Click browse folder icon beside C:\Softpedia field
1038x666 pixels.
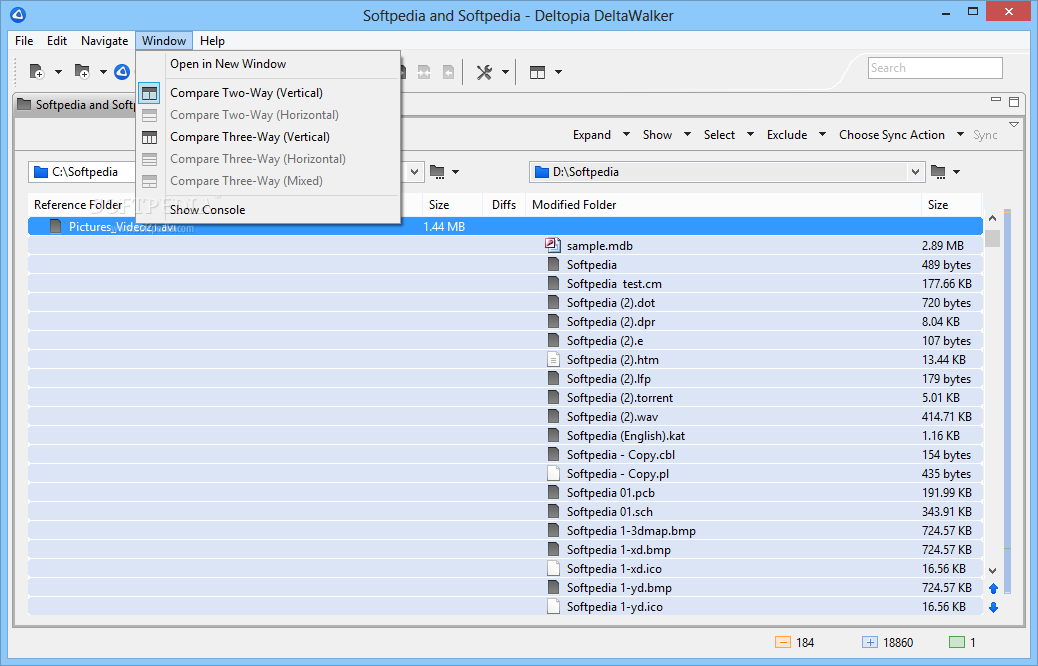click(x=437, y=172)
